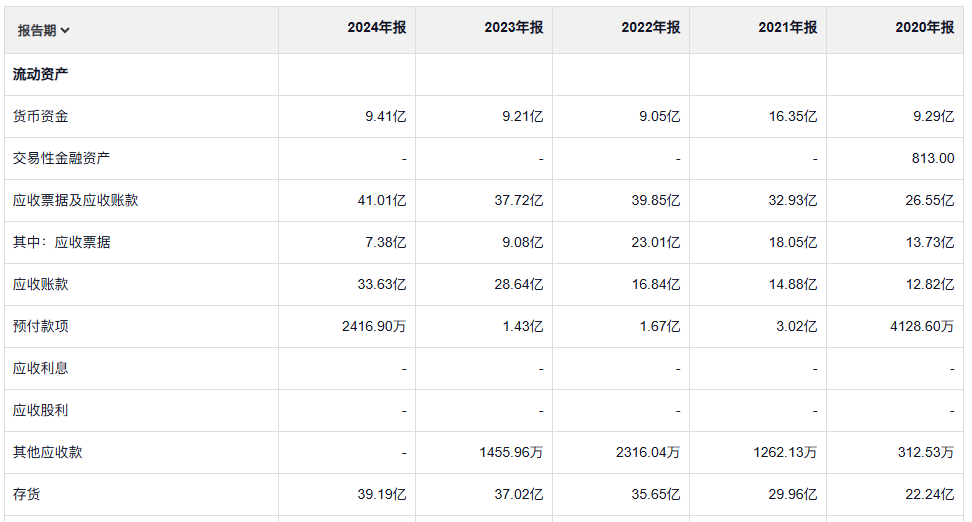
Task: Select the 应收股利 row label
Action: point(40,410)
